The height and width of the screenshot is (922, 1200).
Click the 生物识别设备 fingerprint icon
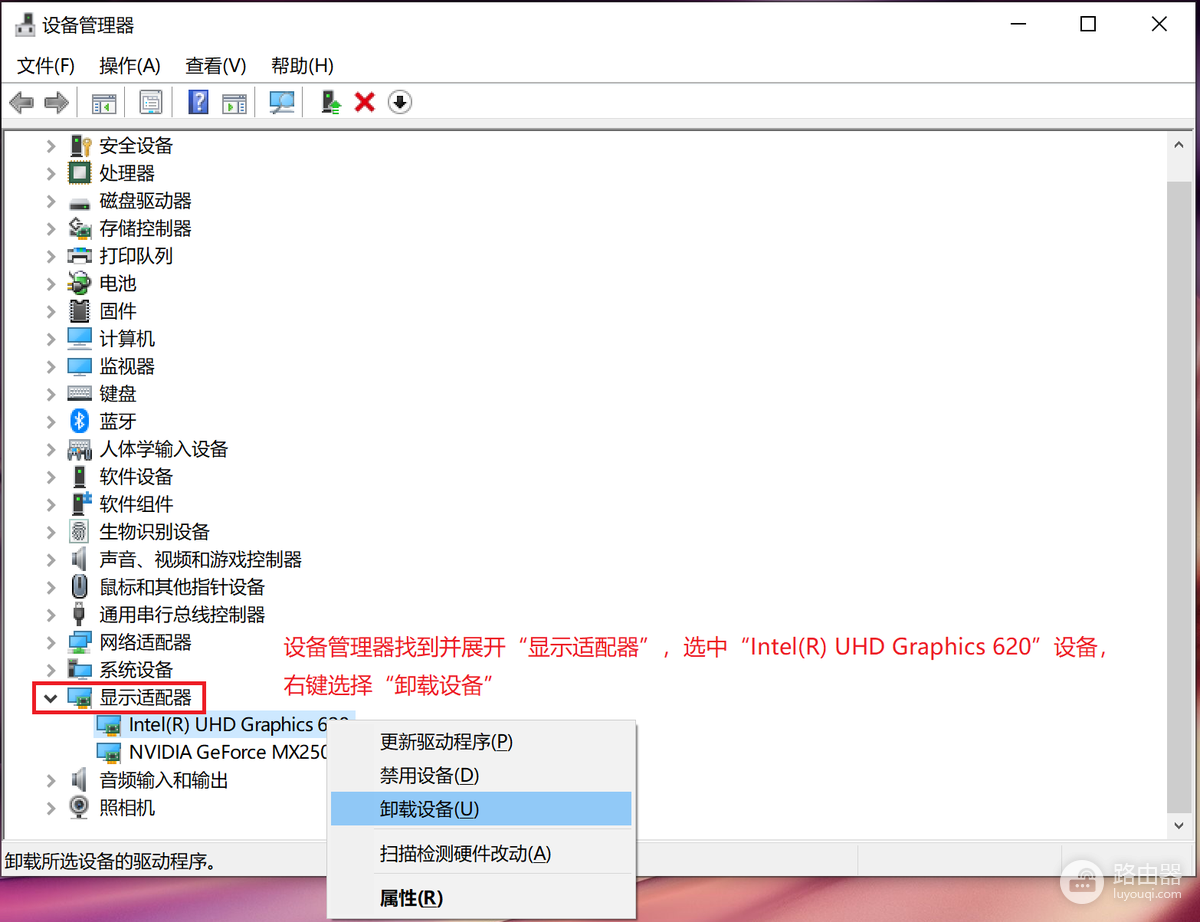point(80,532)
